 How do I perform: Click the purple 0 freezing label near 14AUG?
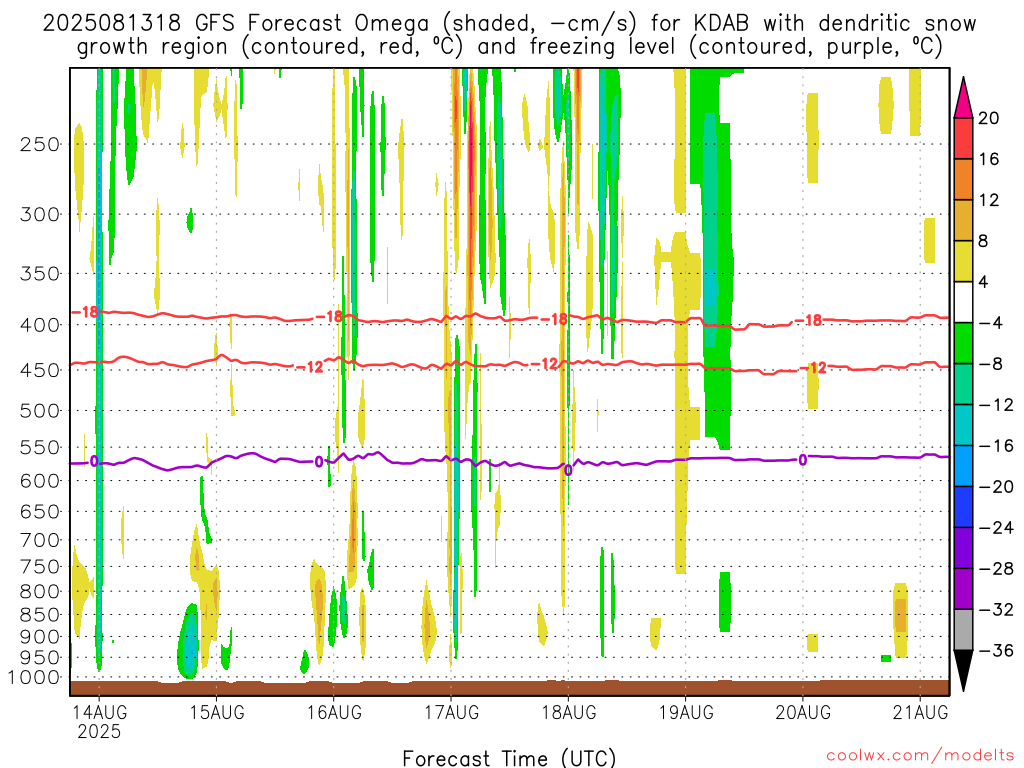click(94, 462)
